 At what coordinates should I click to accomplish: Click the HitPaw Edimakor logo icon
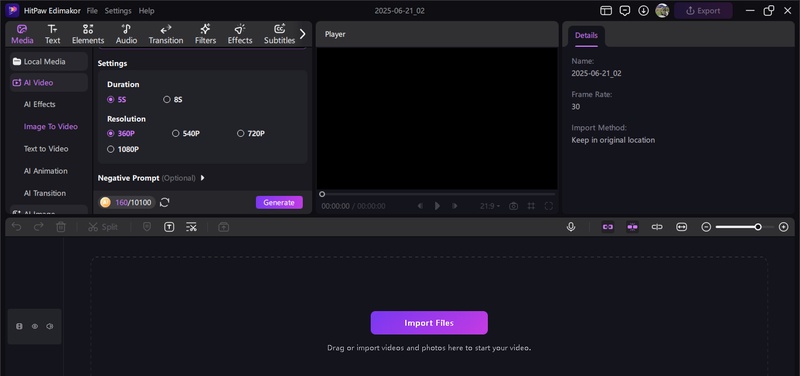[x=13, y=10]
